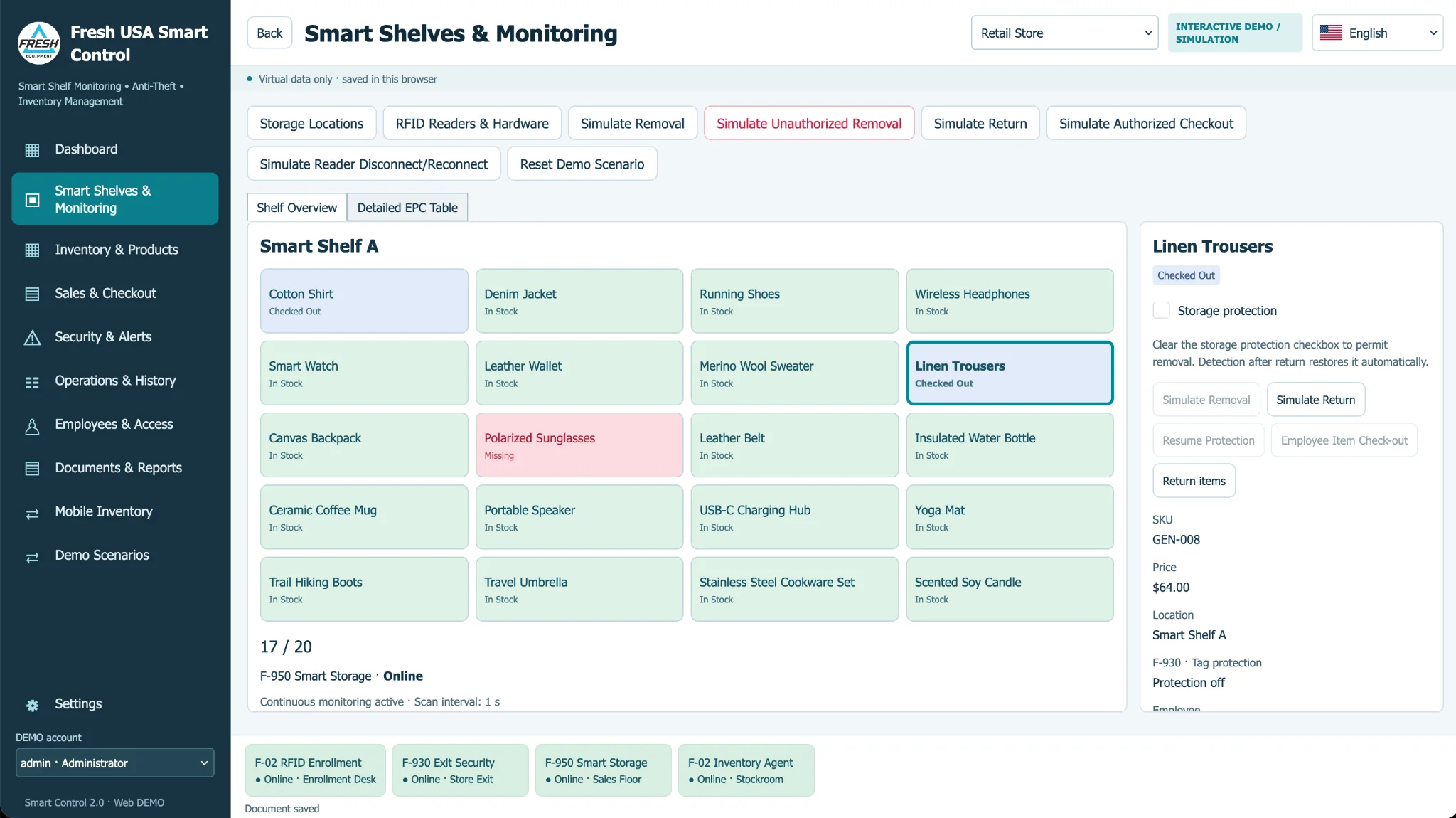
Task: Click the Mobile Inventory arrows icon
Action: pyautogui.click(x=32, y=513)
